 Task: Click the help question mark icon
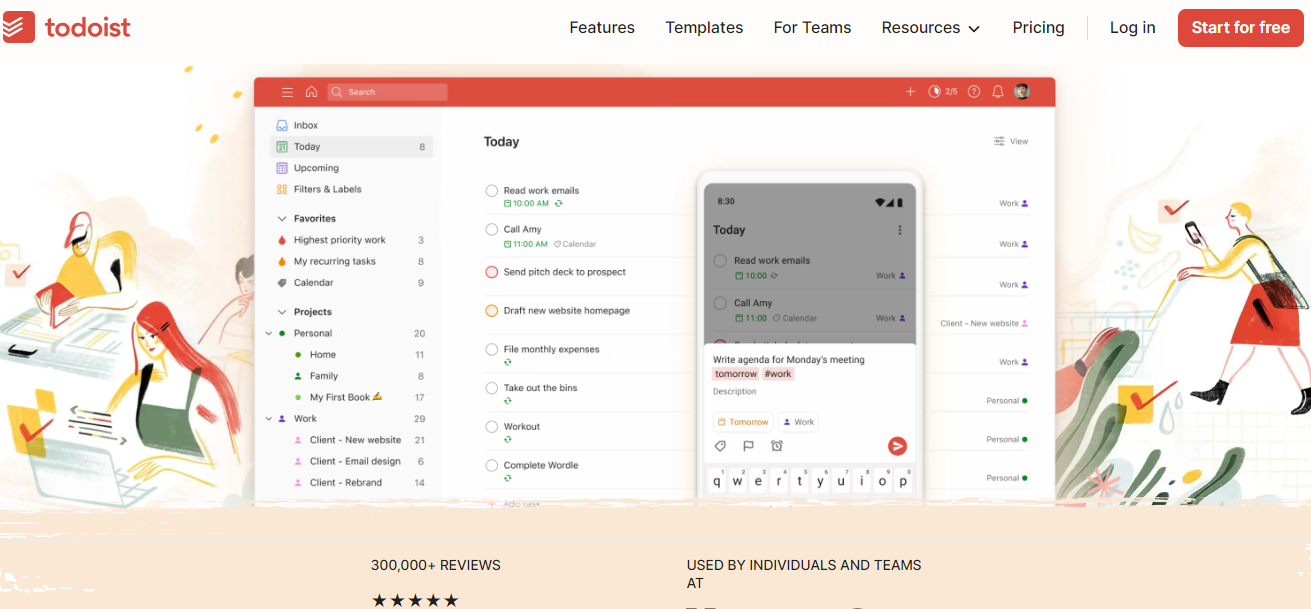[x=973, y=91]
